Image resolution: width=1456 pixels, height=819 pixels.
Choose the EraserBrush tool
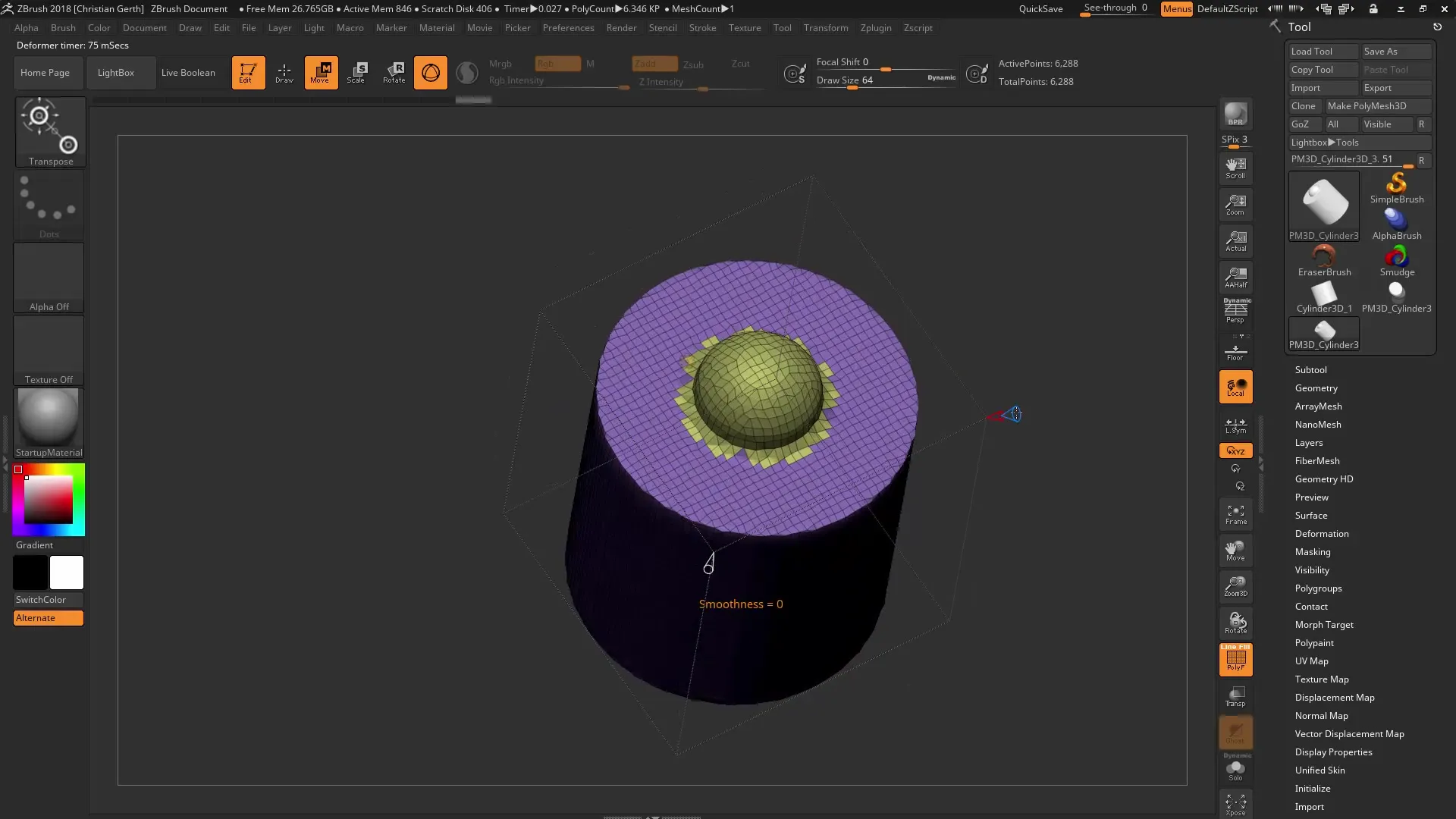point(1324,261)
